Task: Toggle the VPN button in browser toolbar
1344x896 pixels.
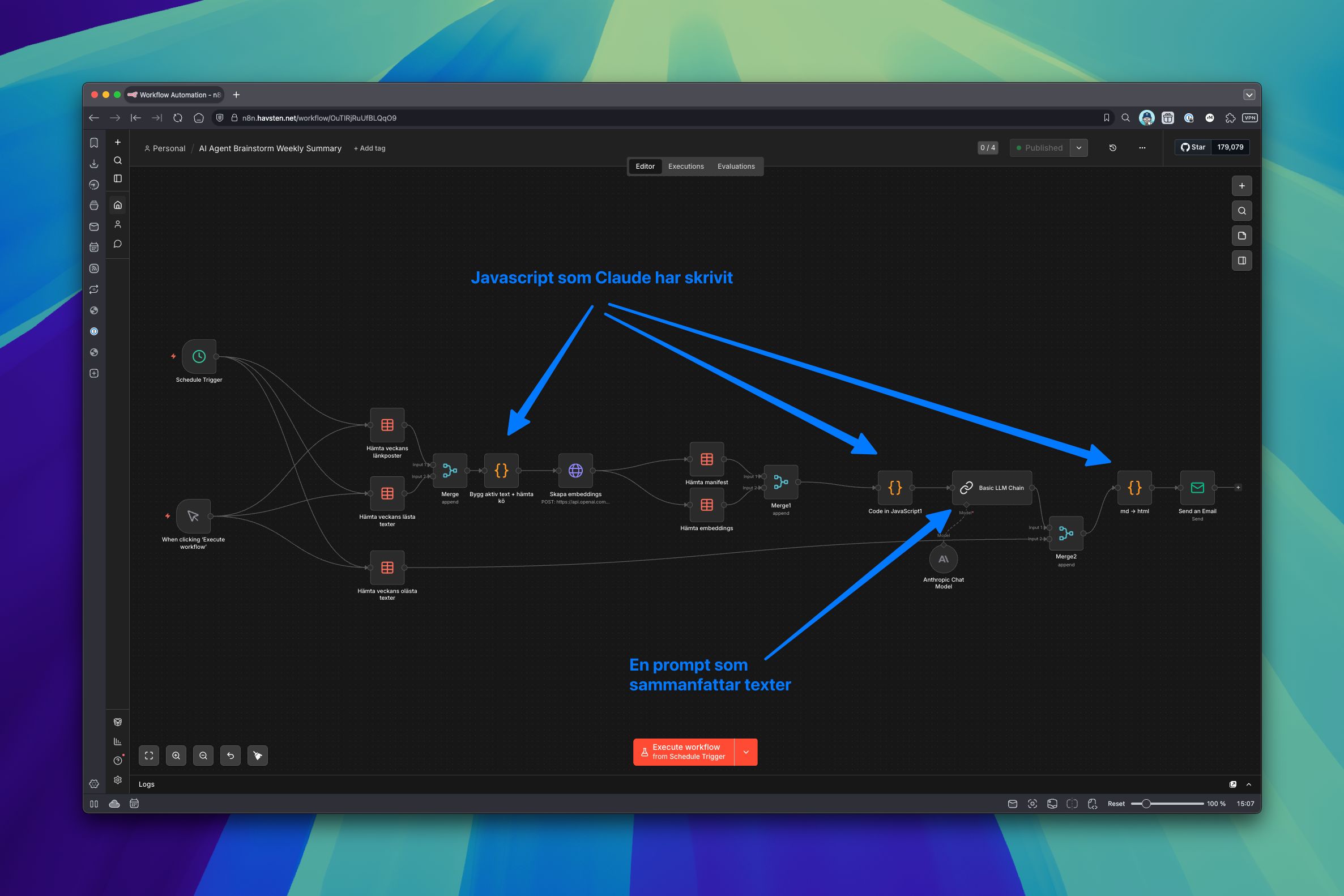Action: [1250, 118]
